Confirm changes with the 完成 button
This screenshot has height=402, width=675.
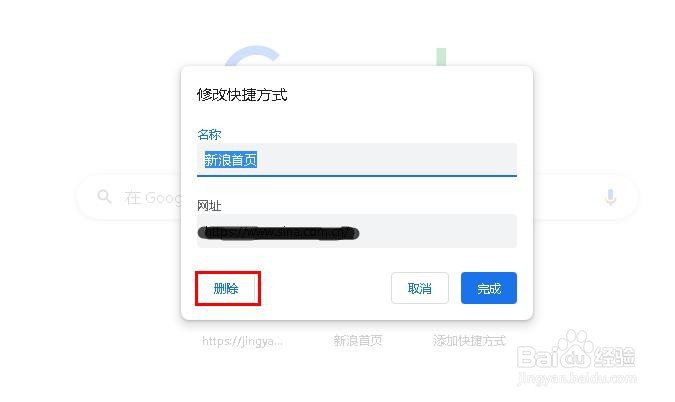pos(489,288)
